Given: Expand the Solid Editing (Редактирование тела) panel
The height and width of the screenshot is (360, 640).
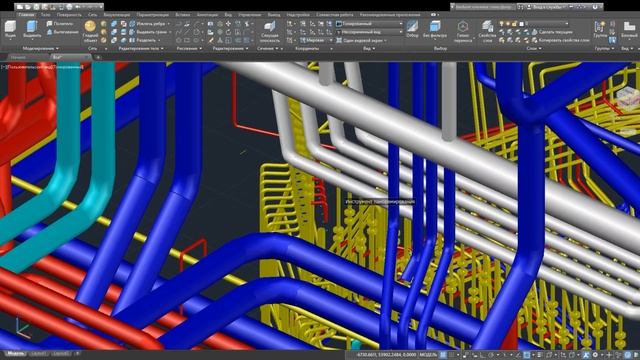Looking at the screenshot, I should pos(141,48).
